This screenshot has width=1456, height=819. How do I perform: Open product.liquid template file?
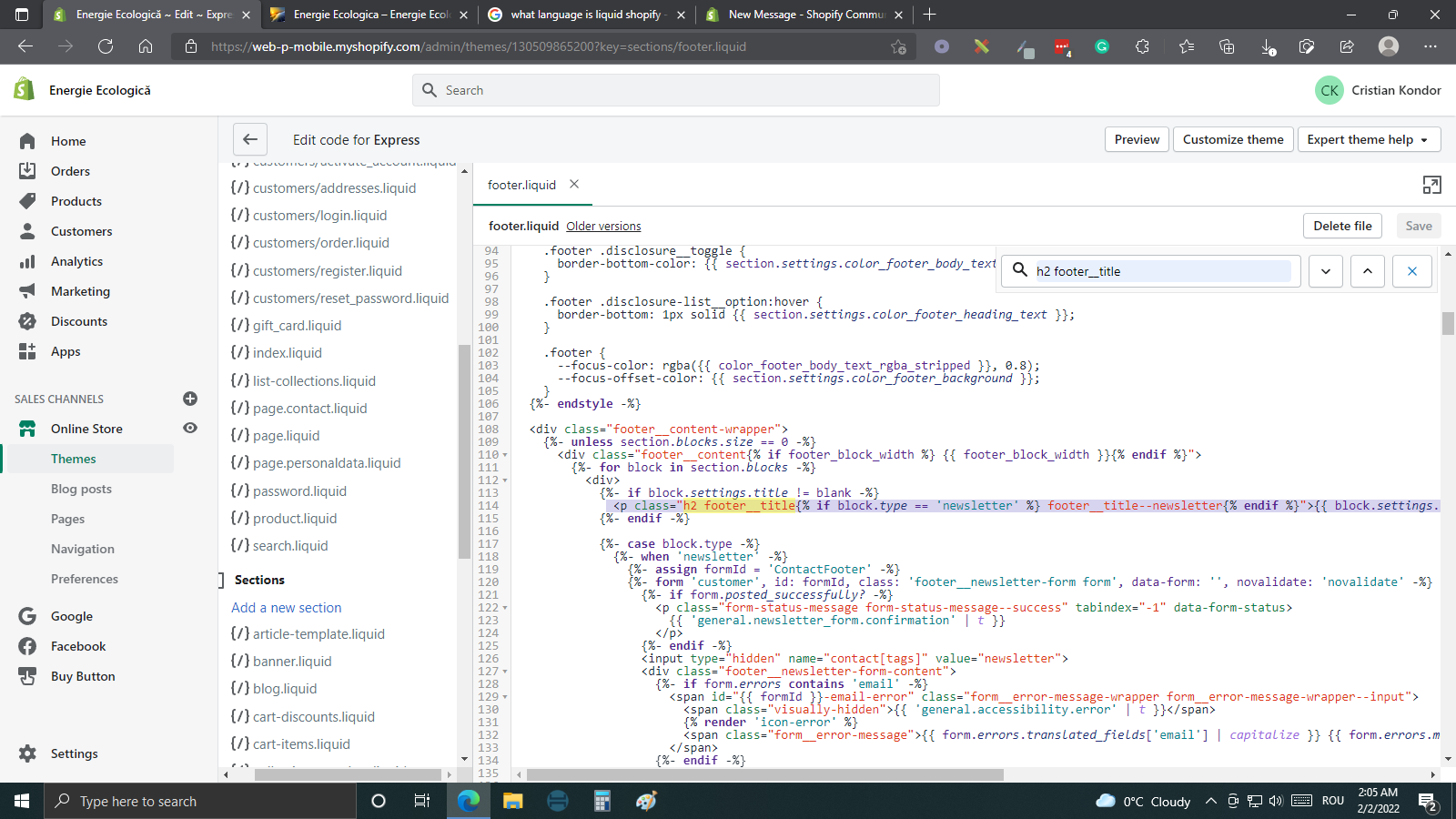point(295,519)
